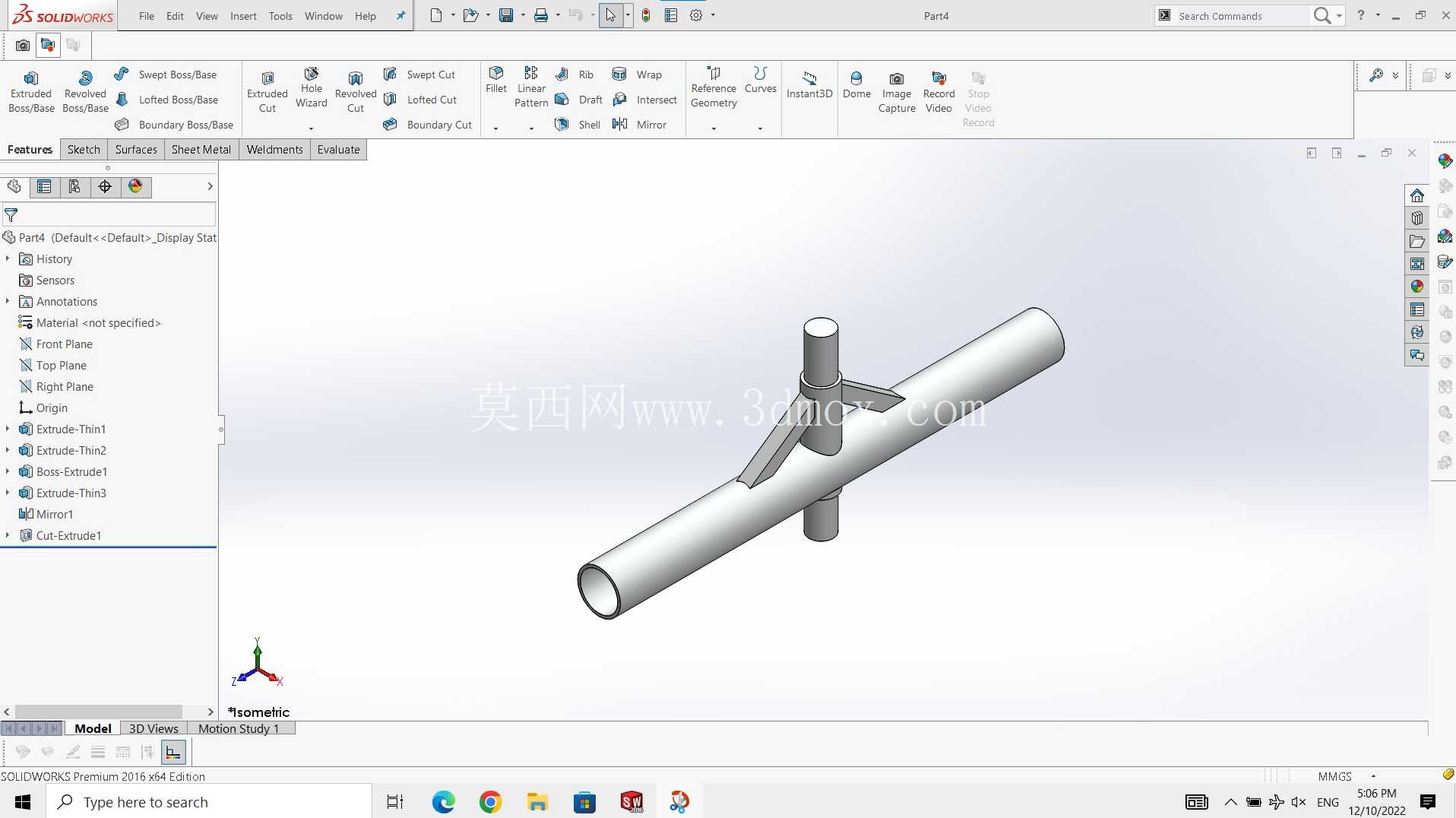
Task: Toggle Instant3D mode
Action: 809,85
